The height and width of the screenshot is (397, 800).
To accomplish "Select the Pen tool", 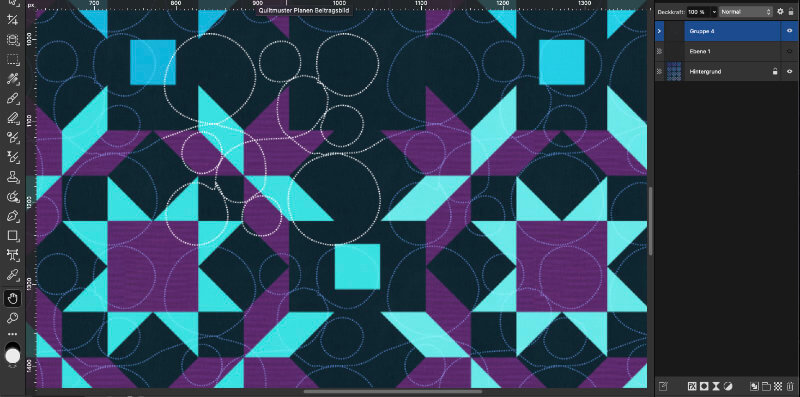I will point(12,216).
